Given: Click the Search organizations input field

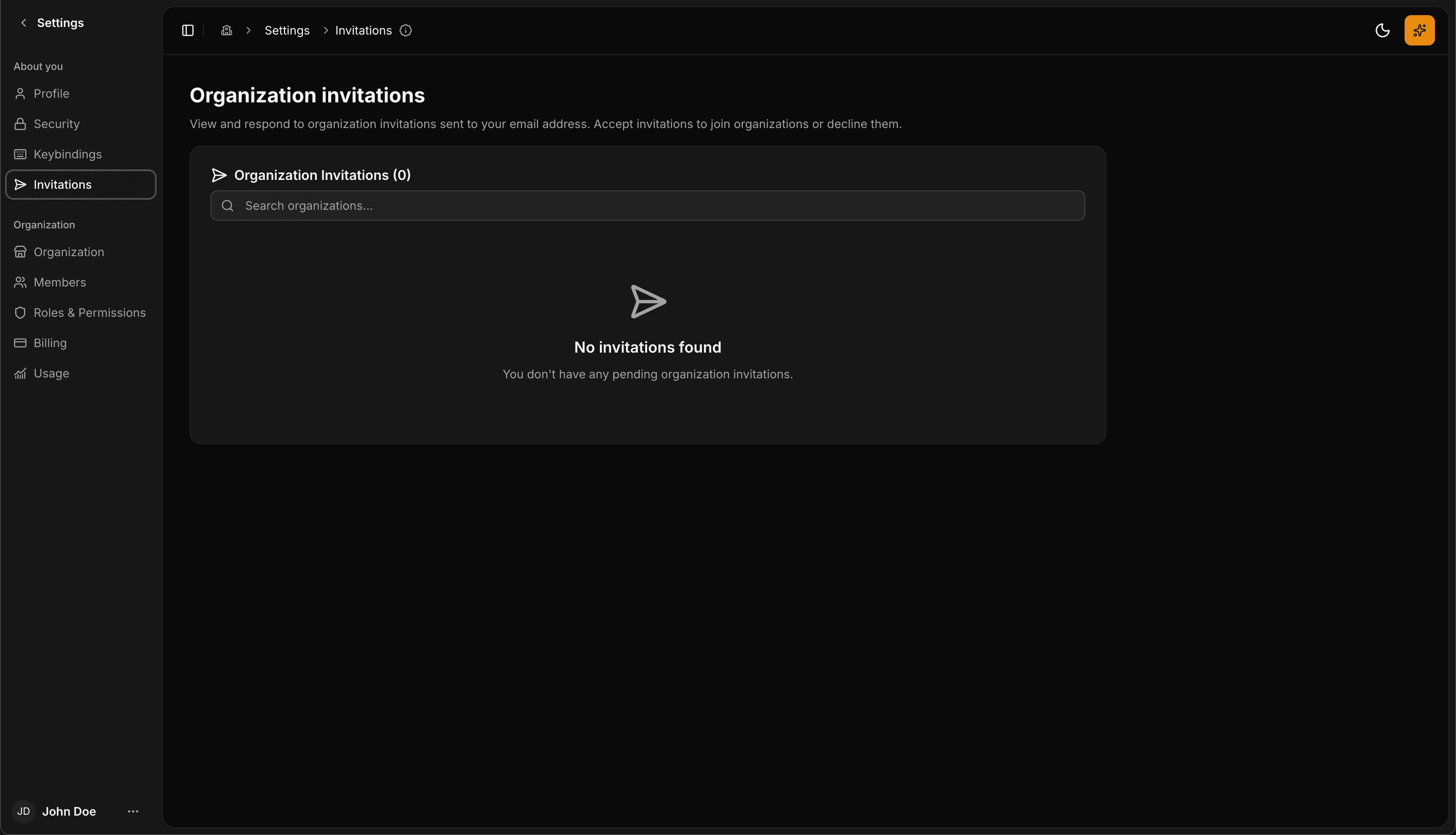Looking at the screenshot, I should point(647,205).
